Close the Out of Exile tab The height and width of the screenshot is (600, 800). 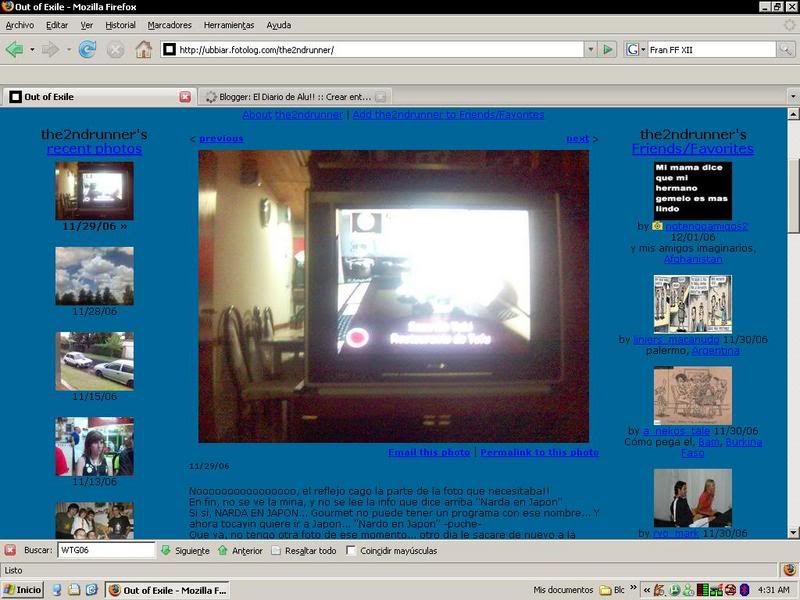(185, 96)
